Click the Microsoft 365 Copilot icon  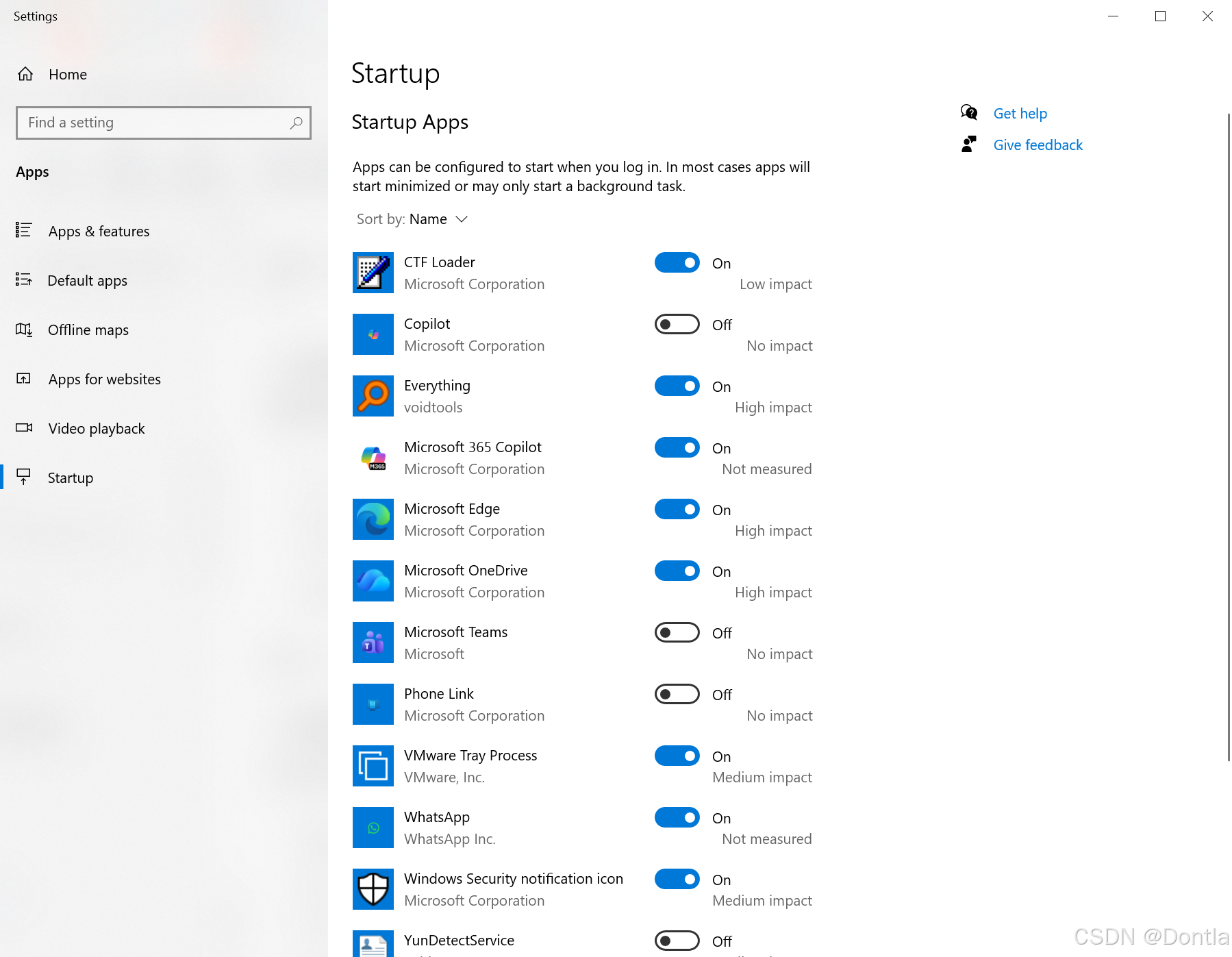[x=373, y=458]
